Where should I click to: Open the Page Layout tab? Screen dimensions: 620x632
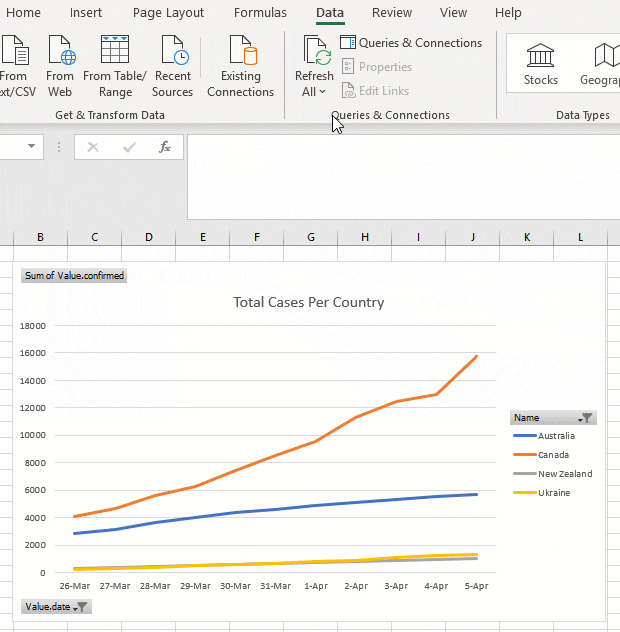(169, 12)
